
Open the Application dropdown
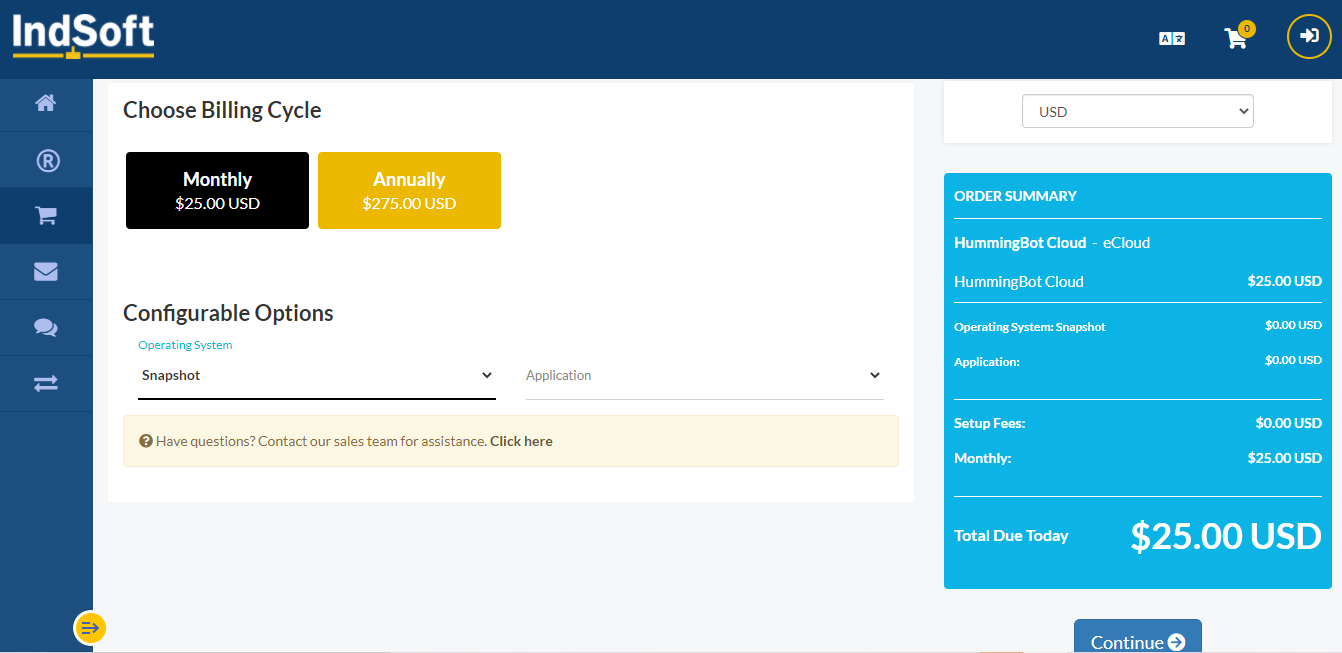coord(705,376)
